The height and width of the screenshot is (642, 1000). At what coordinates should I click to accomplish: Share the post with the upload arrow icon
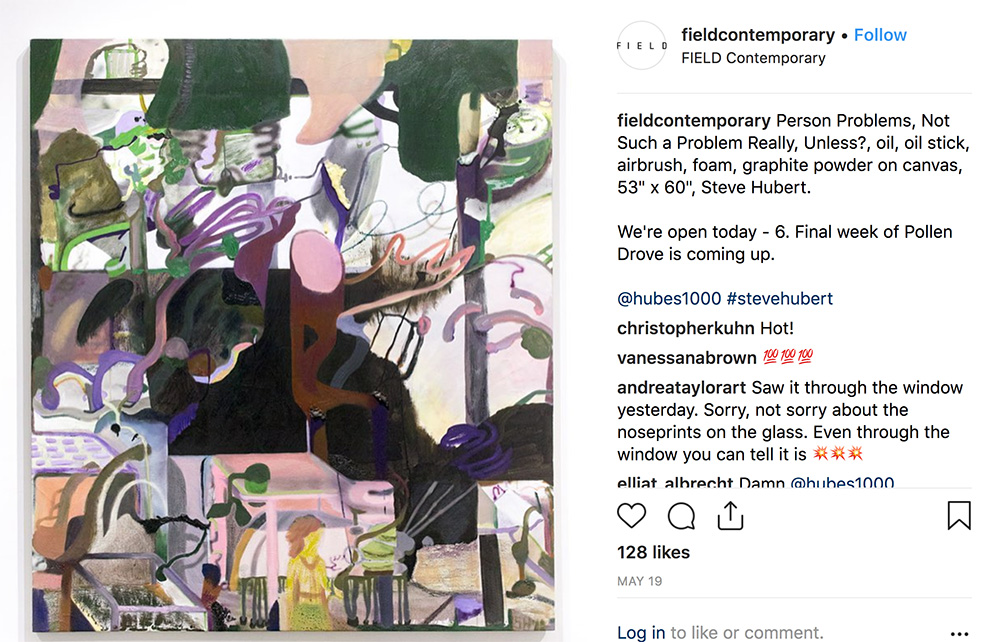pyautogui.click(x=730, y=515)
